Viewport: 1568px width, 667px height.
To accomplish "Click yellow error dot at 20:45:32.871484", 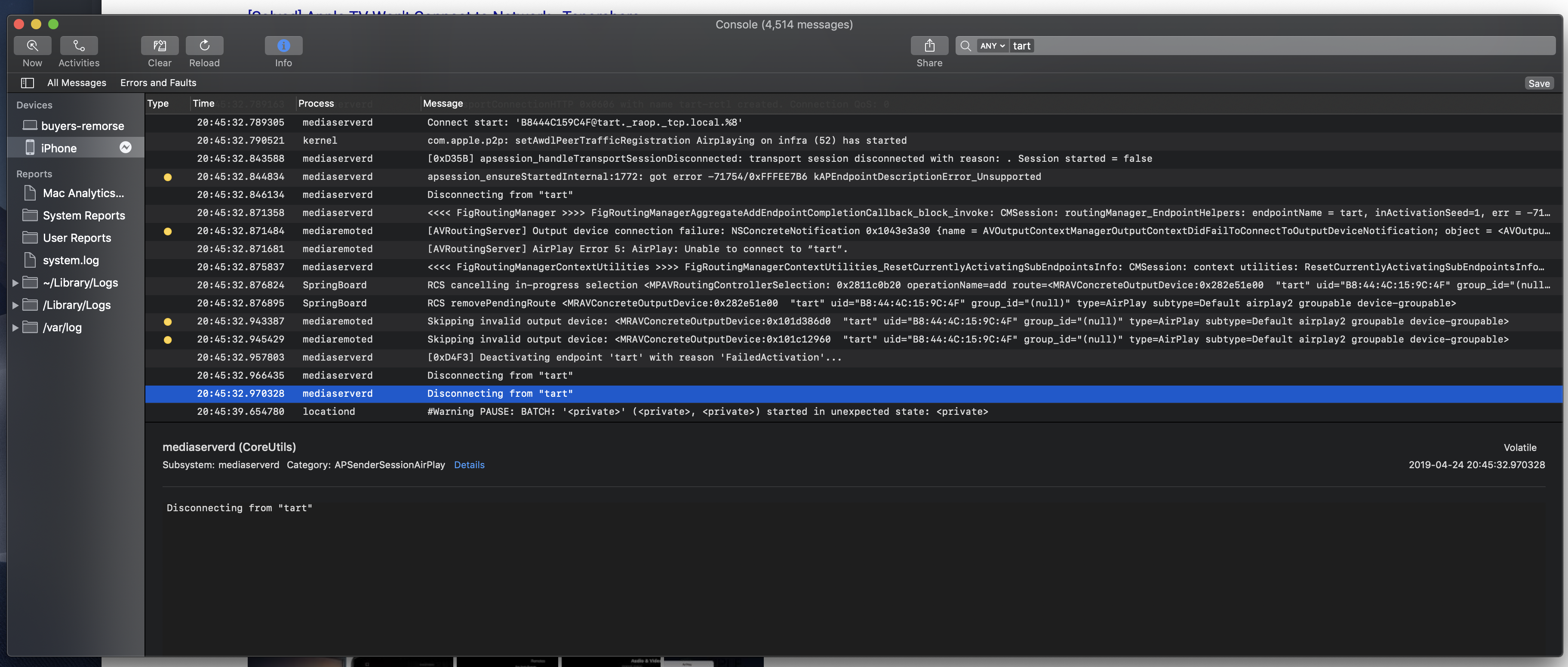I will [168, 232].
